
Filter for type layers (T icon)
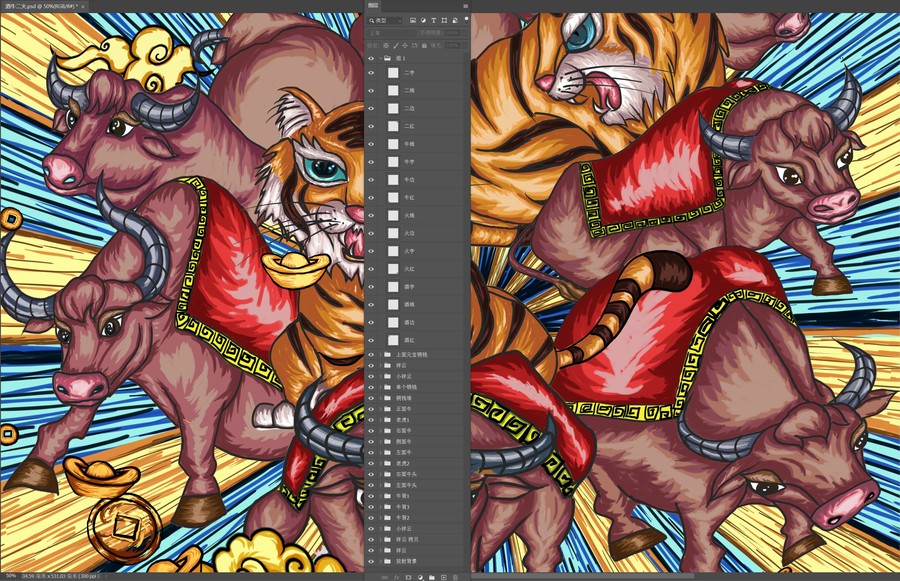[x=433, y=21]
